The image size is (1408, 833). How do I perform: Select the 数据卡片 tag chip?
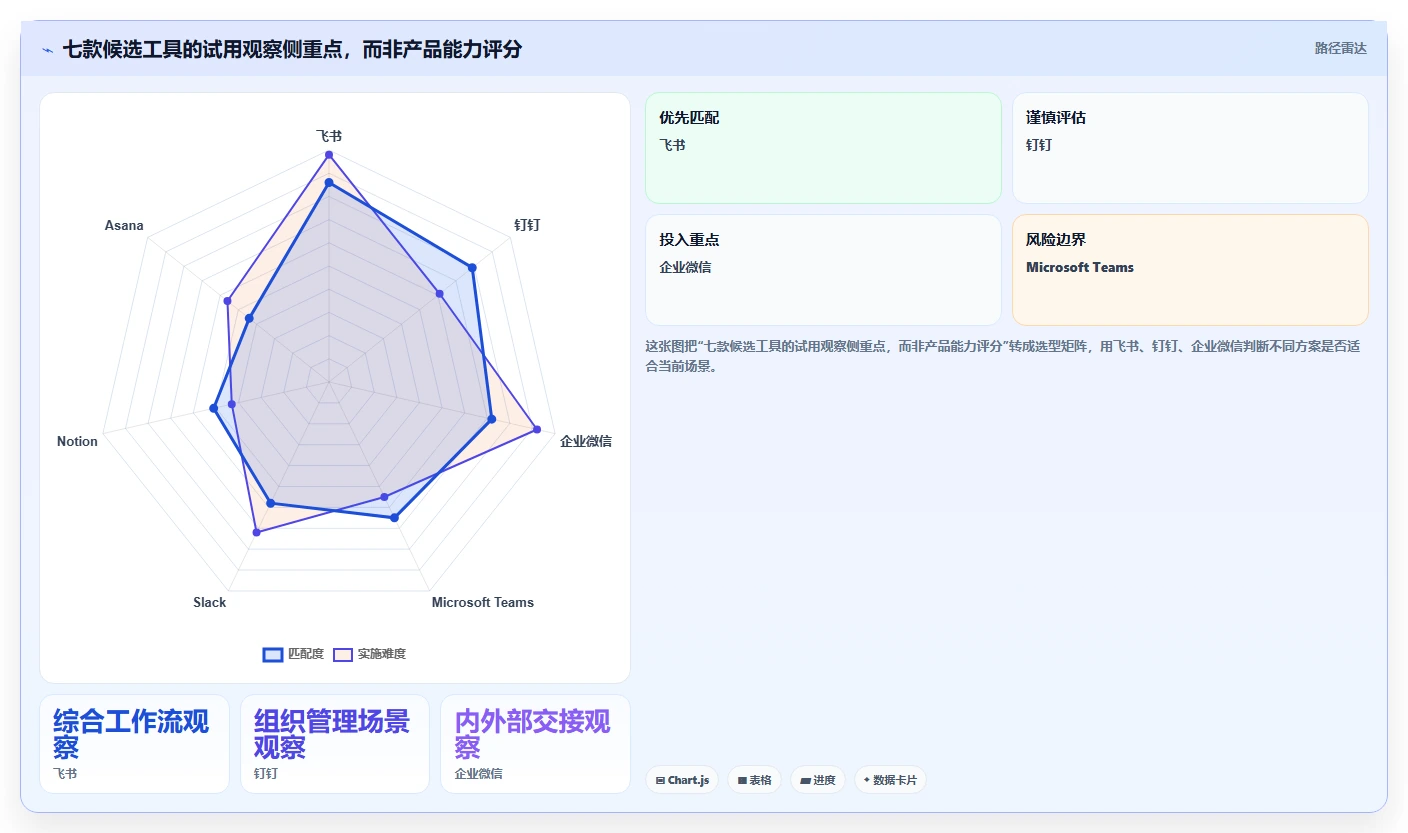pos(890,780)
